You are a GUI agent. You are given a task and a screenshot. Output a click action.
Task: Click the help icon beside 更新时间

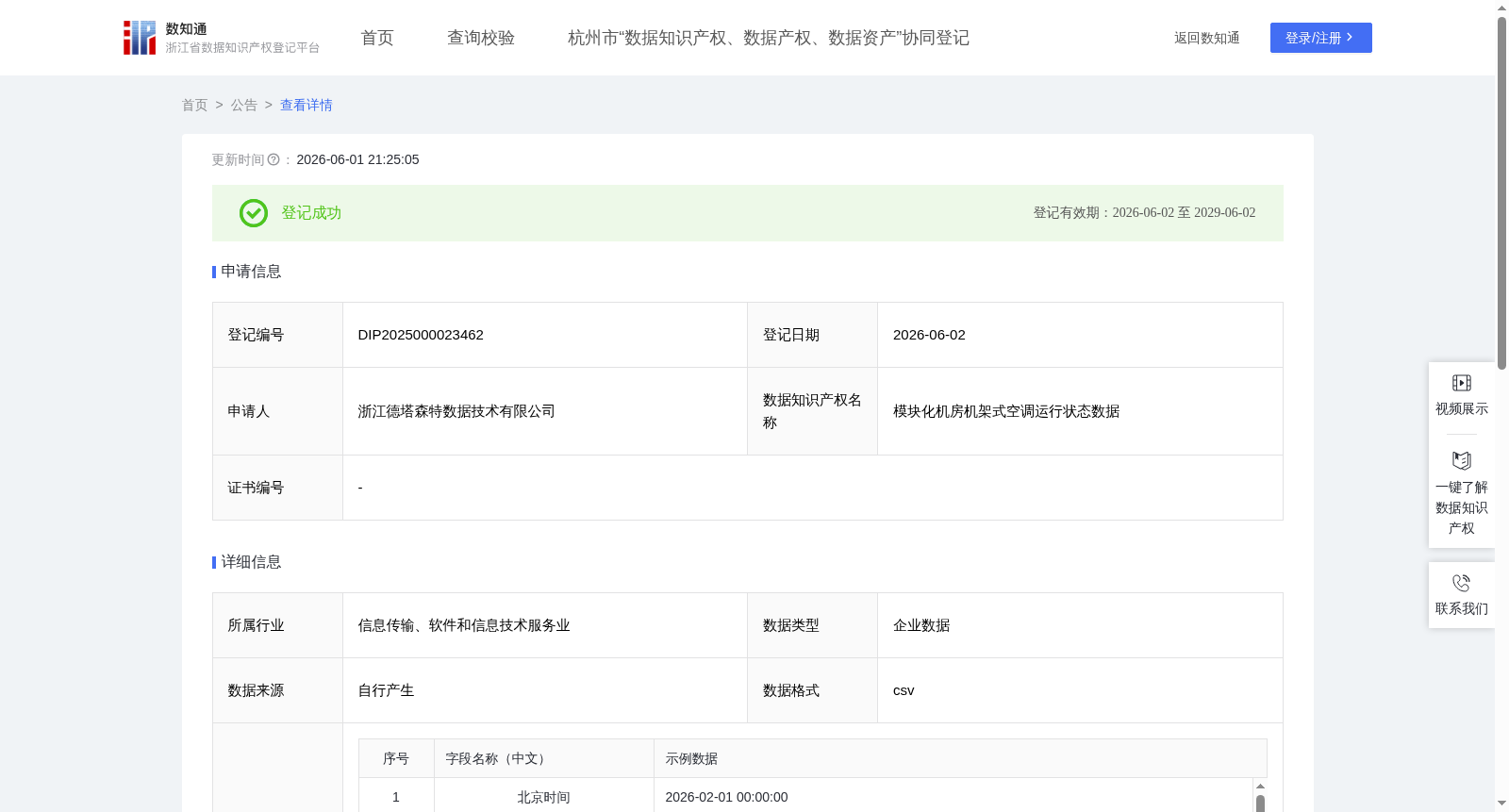coord(274,160)
